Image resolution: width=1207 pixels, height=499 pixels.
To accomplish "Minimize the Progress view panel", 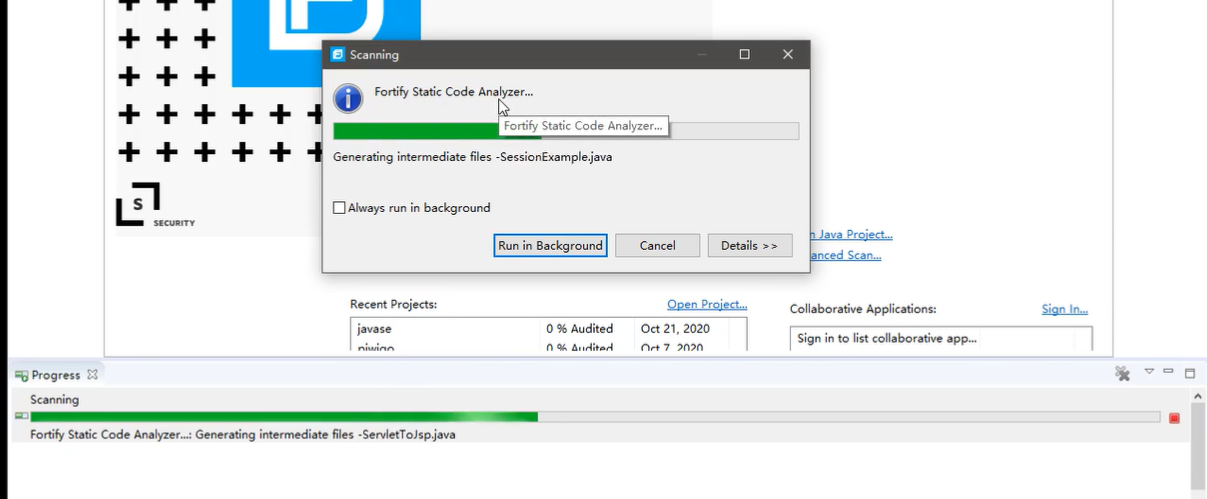I will pos(1168,372).
